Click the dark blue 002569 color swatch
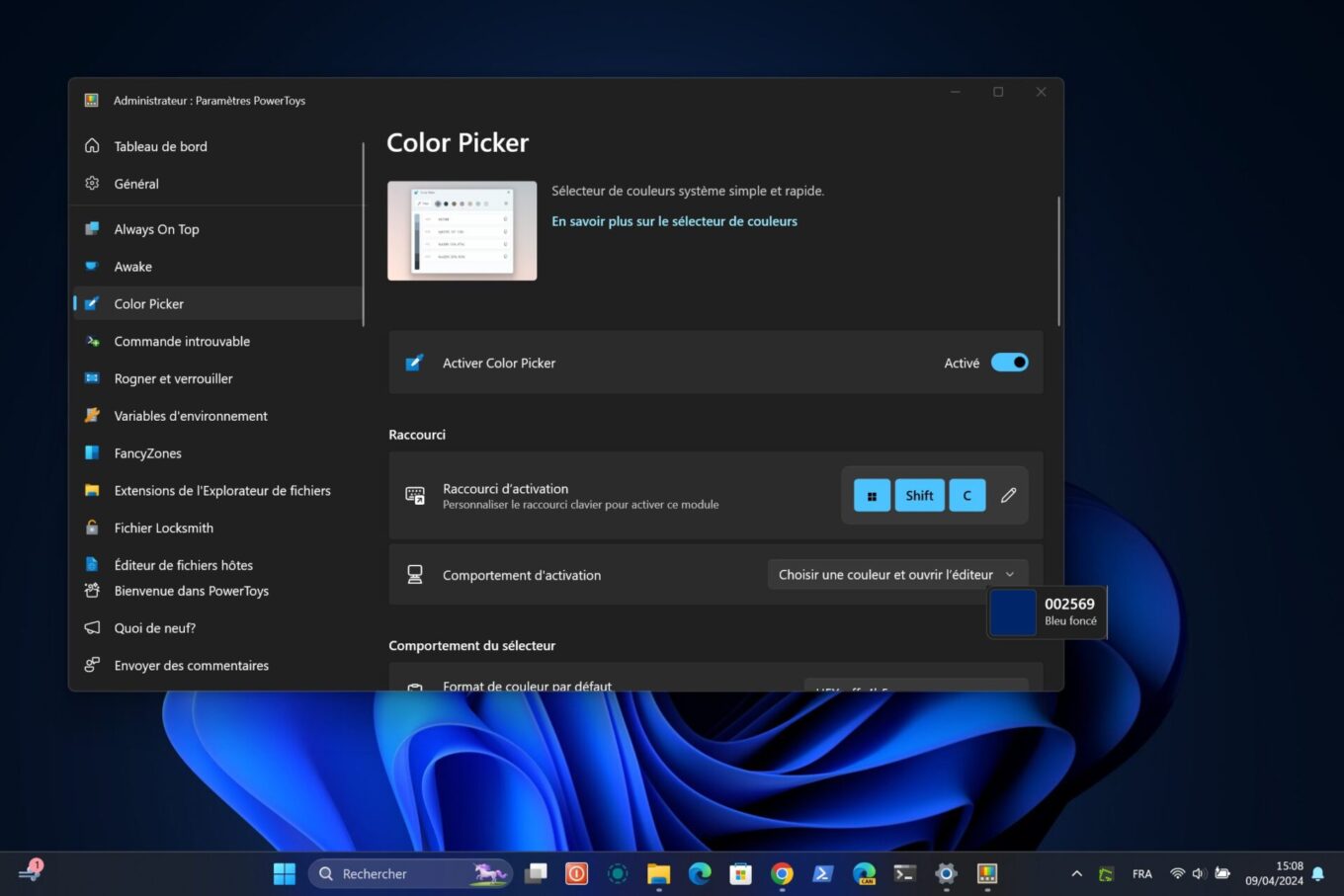The image size is (1344, 896). [1012, 611]
